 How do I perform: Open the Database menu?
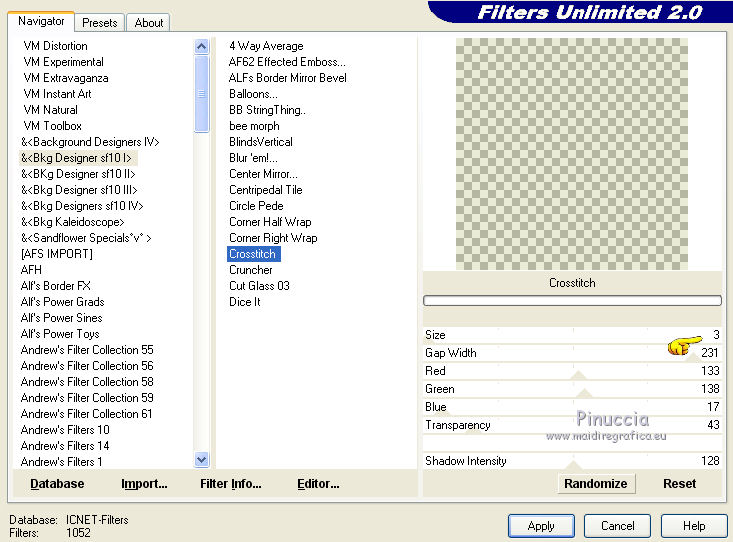[x=57, y=484]
